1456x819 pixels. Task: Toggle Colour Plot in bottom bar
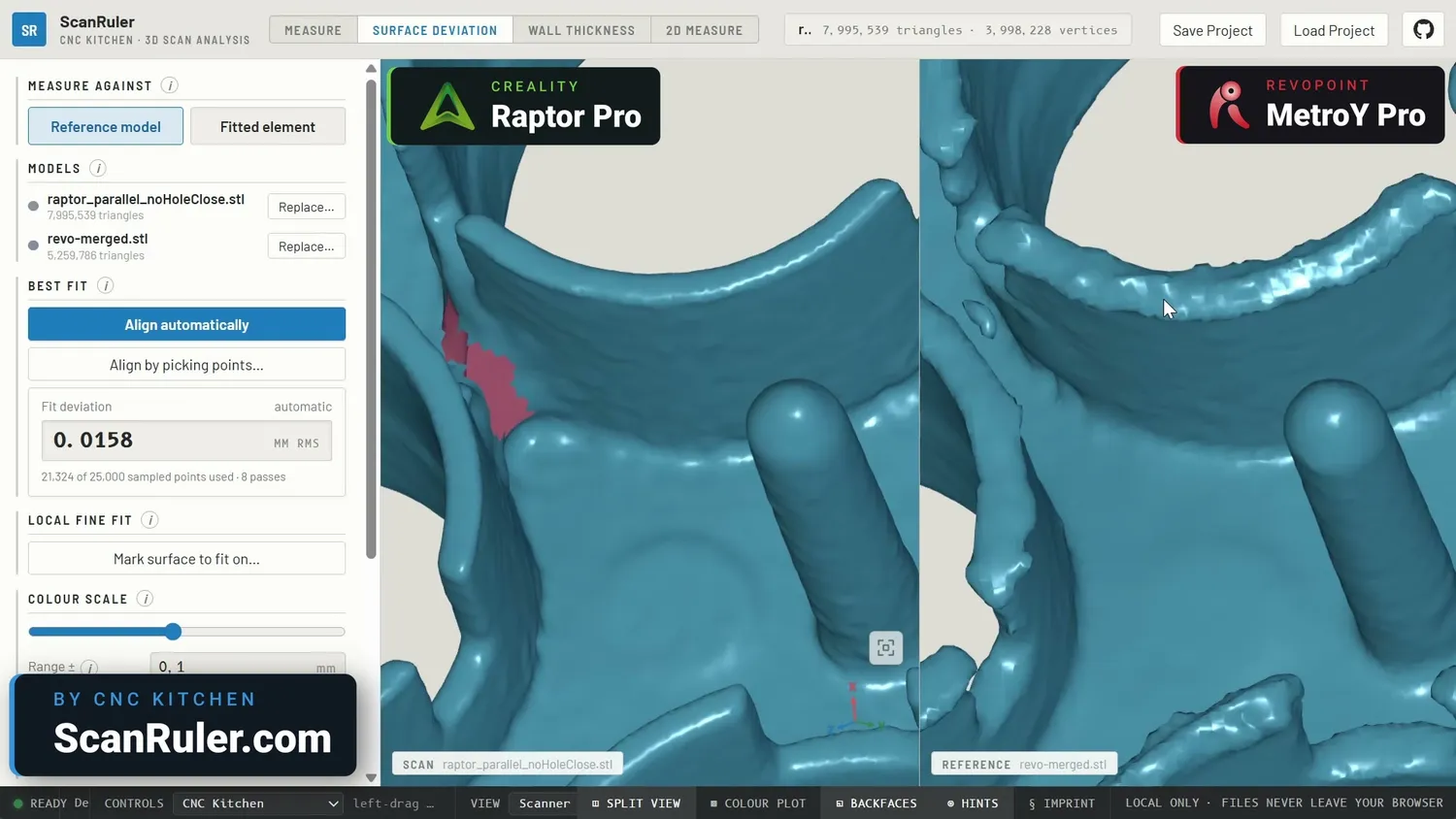[x=757, y=803]
